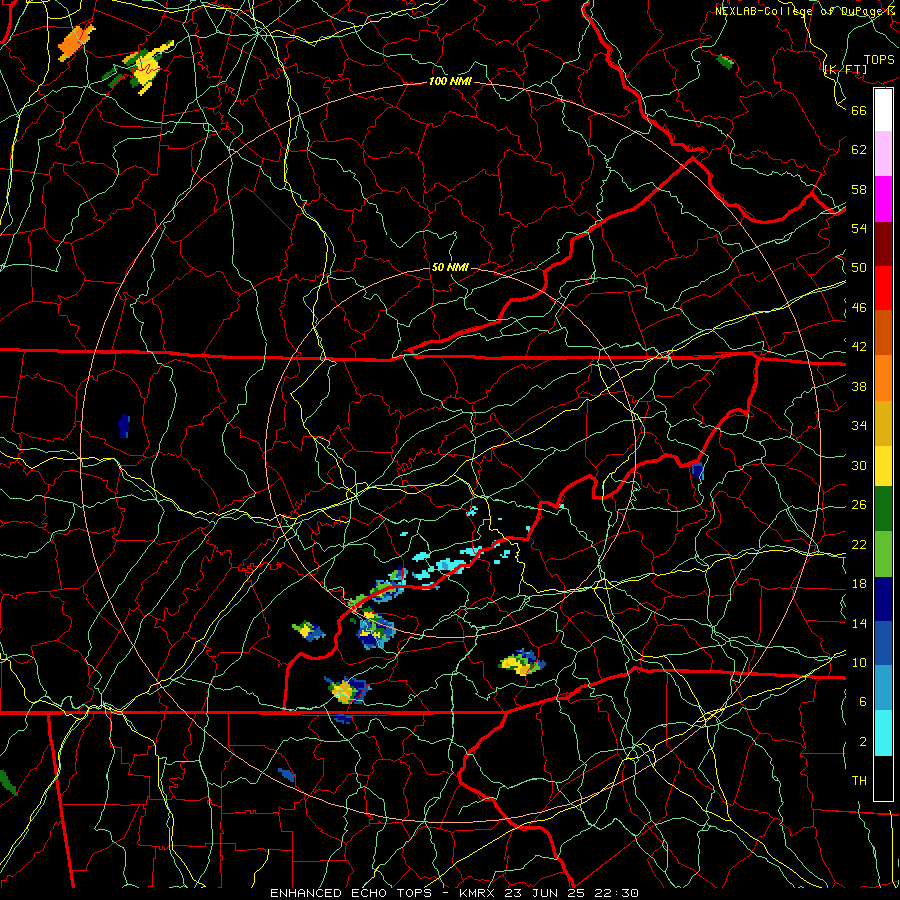Viewport: 900px width, 900px height.
Task: Pick the light orange legend swatch
Action: coord(883,378)
